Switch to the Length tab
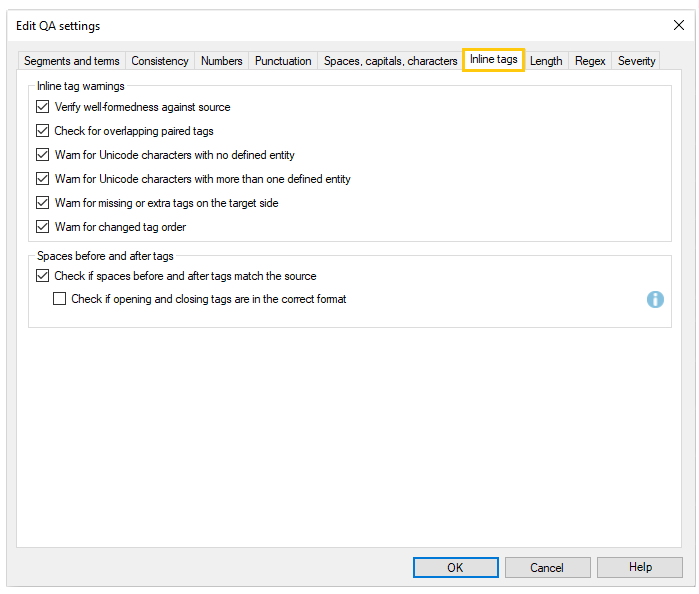699x594 pixels. coord(546,61)
